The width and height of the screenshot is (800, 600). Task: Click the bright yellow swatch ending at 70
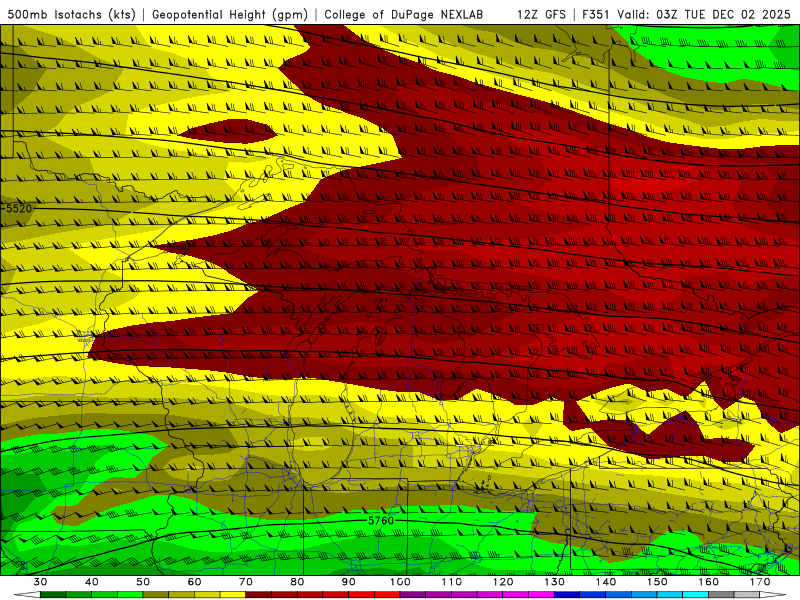[x=233, y=595]
